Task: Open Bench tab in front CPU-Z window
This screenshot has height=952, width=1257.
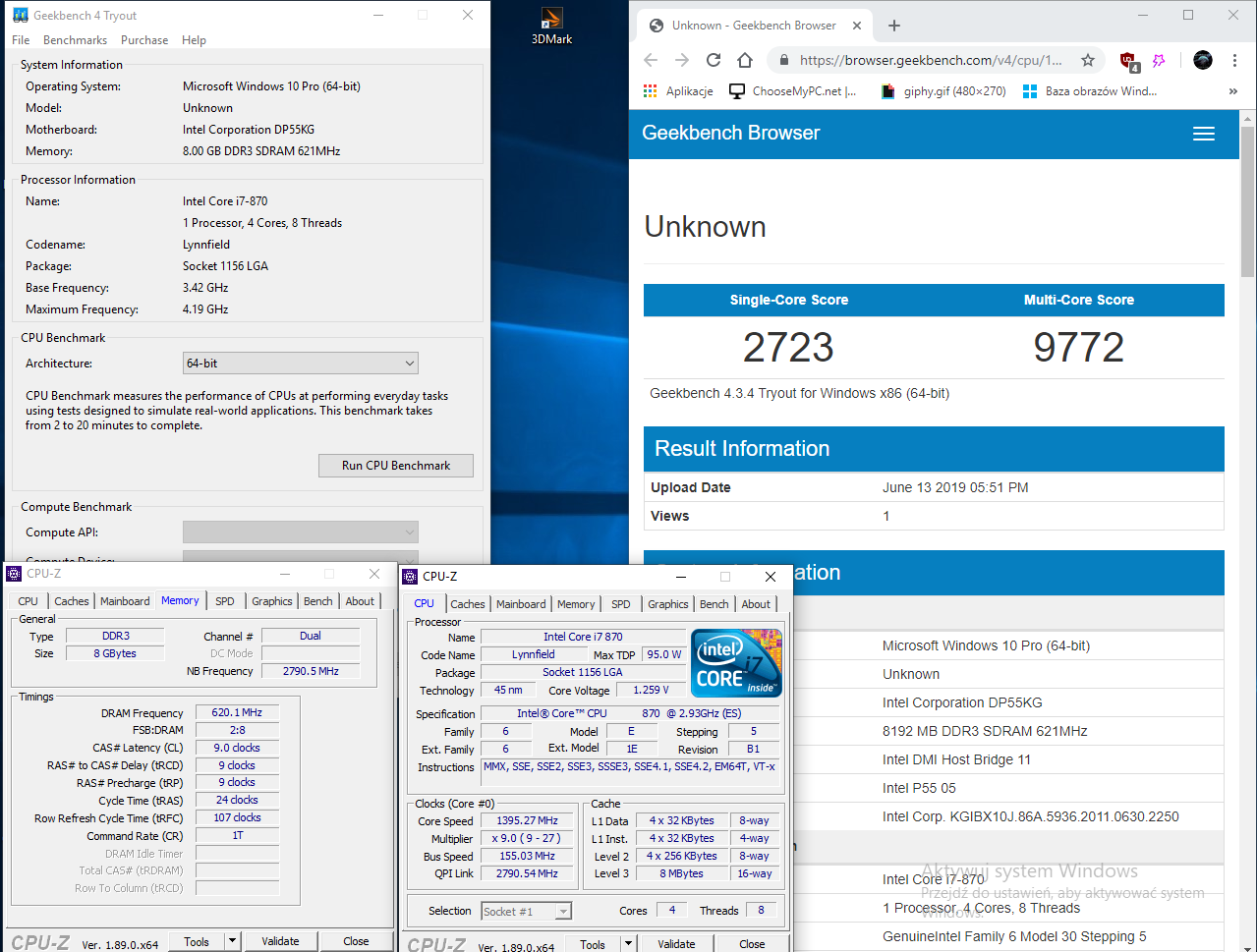Action: 714,604
